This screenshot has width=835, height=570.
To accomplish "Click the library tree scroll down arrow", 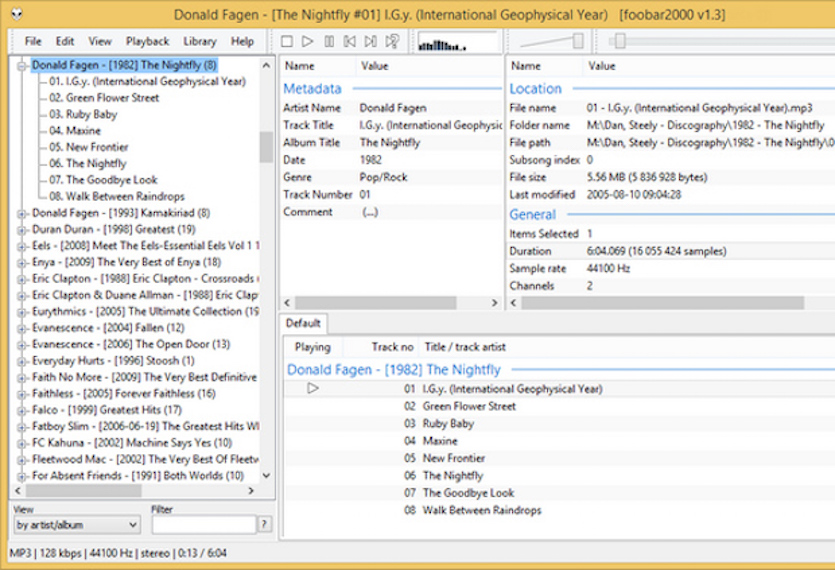I will point(266,475).
